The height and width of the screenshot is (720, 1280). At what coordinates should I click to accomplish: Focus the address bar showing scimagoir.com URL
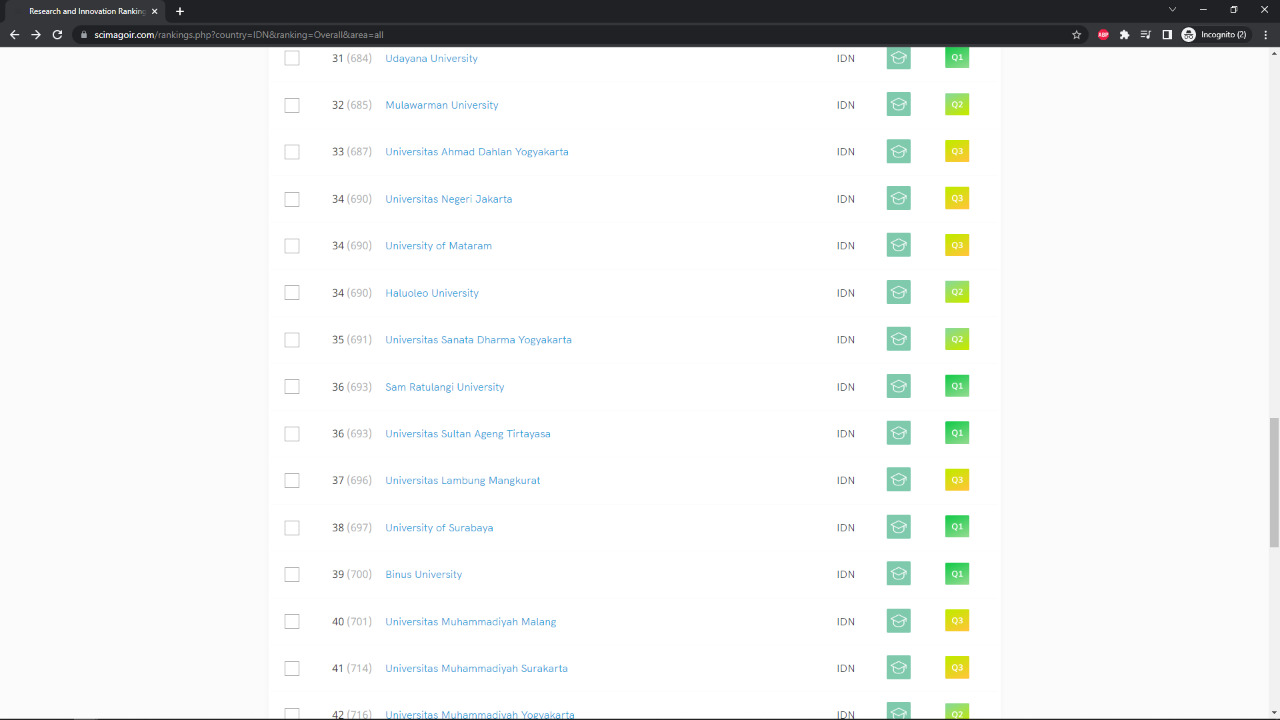570,34
